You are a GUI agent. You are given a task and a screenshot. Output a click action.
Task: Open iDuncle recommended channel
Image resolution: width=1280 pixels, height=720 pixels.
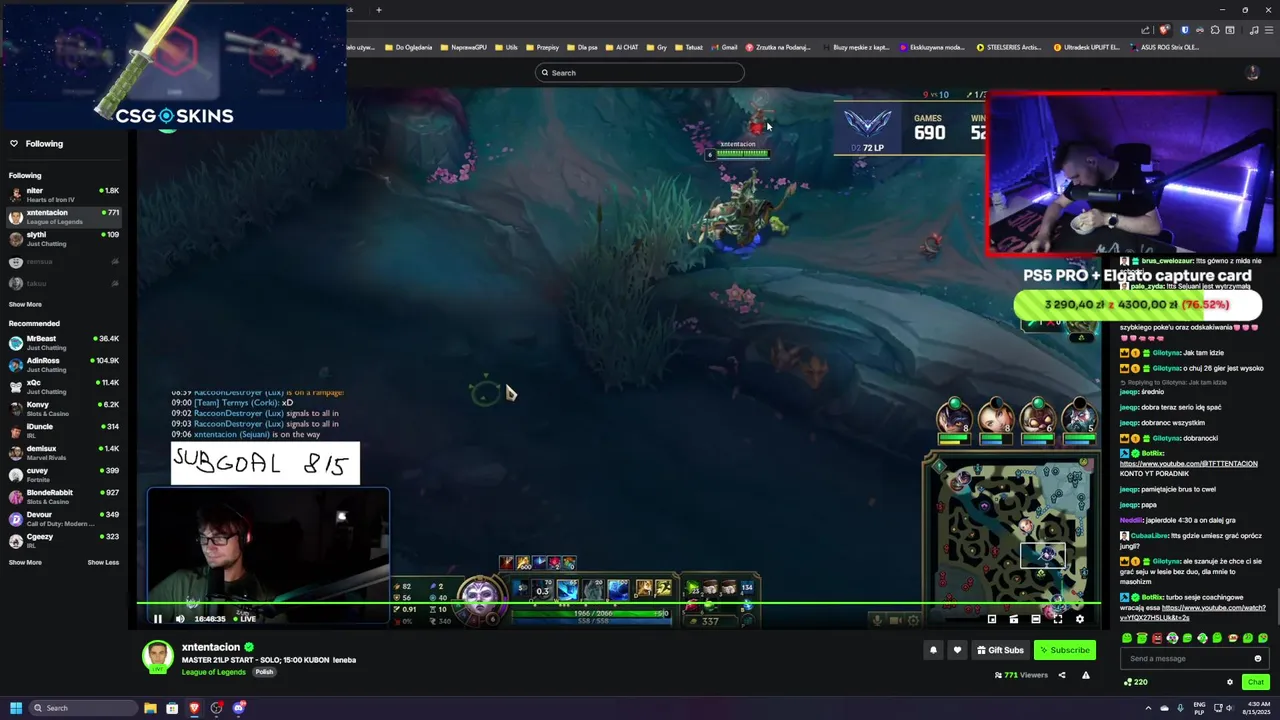point(64,430)
